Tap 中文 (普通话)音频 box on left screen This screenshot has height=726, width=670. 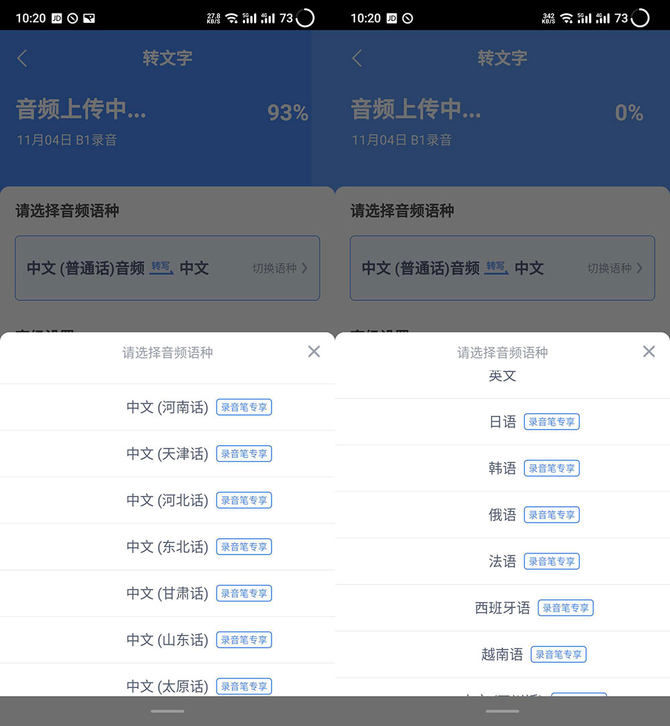(x=168, y=268)
